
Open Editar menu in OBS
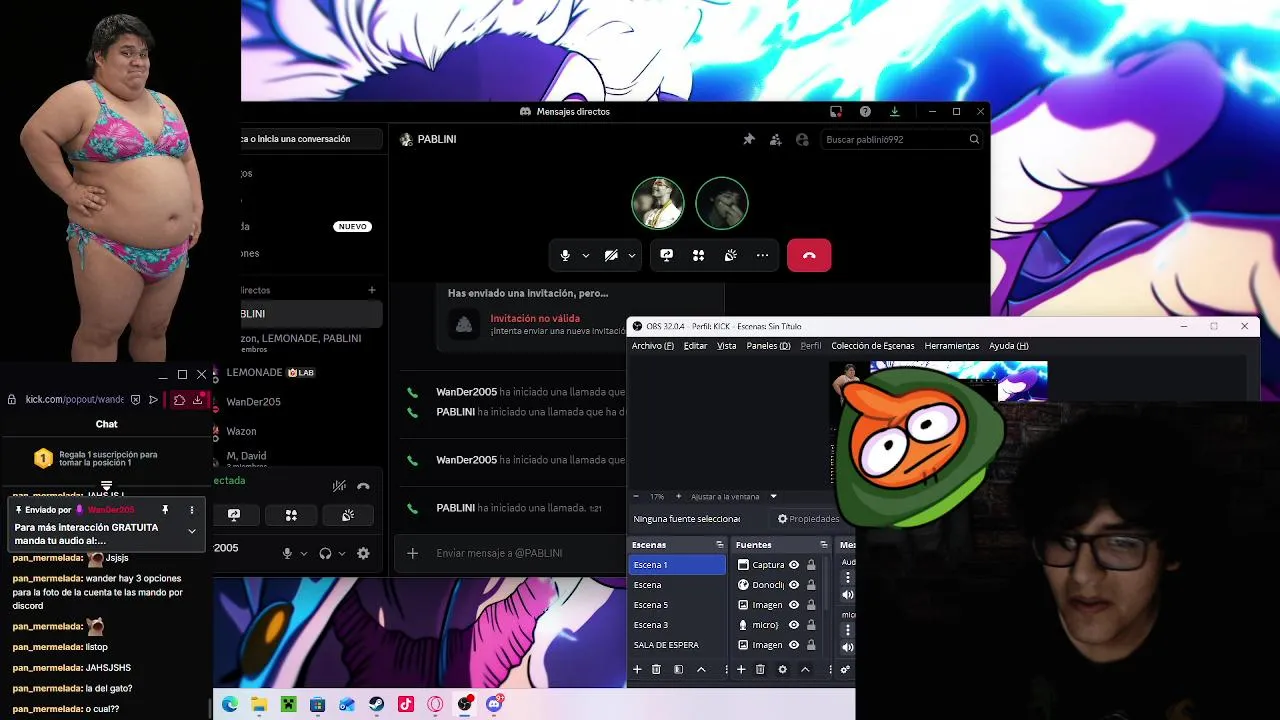[695, 346]
